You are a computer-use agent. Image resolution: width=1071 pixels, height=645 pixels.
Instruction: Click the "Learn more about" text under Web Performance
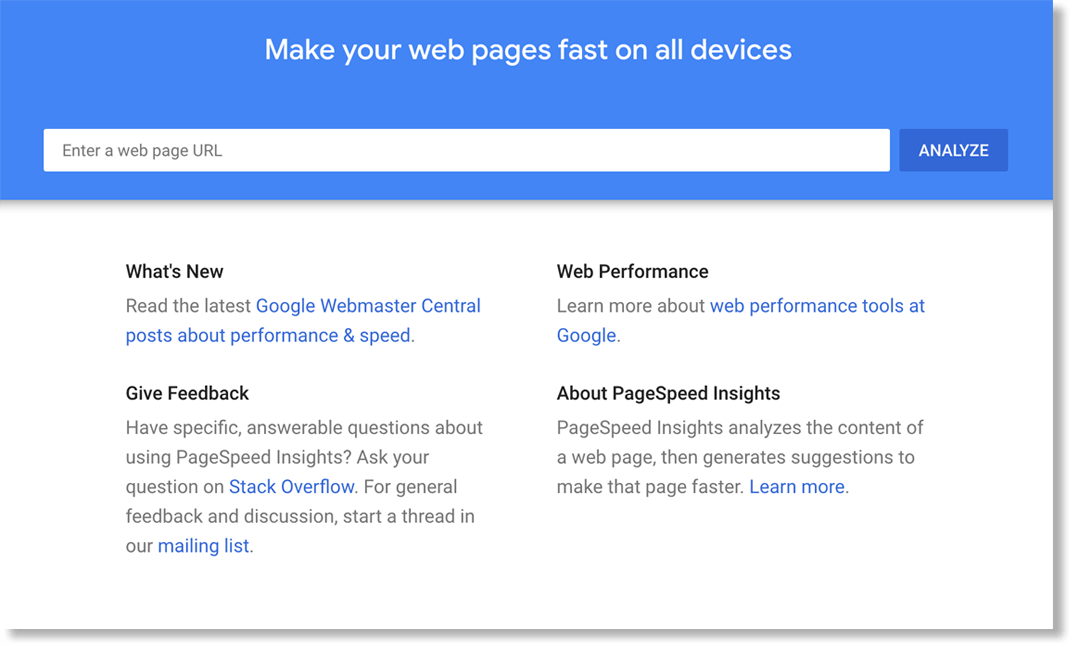[x=631, y=306]
